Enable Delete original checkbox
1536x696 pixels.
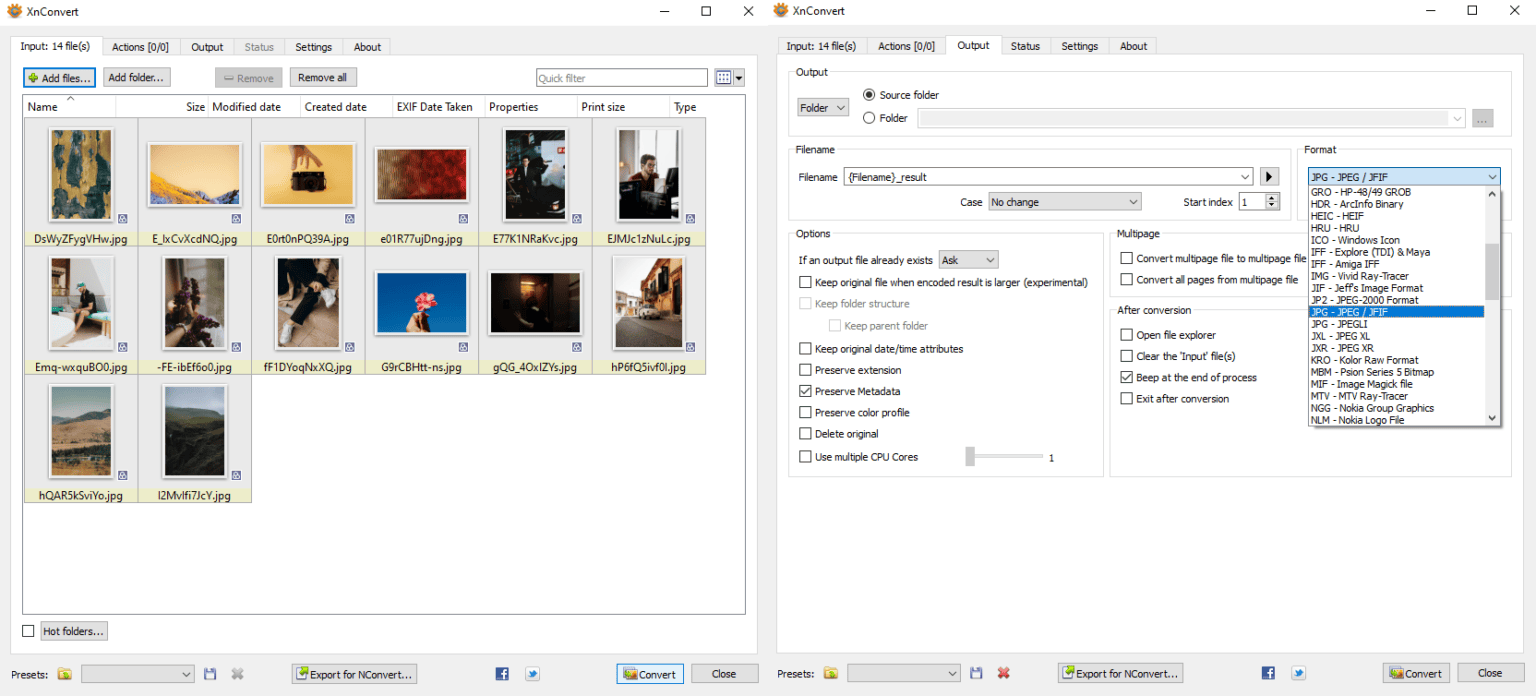point(805,434)
